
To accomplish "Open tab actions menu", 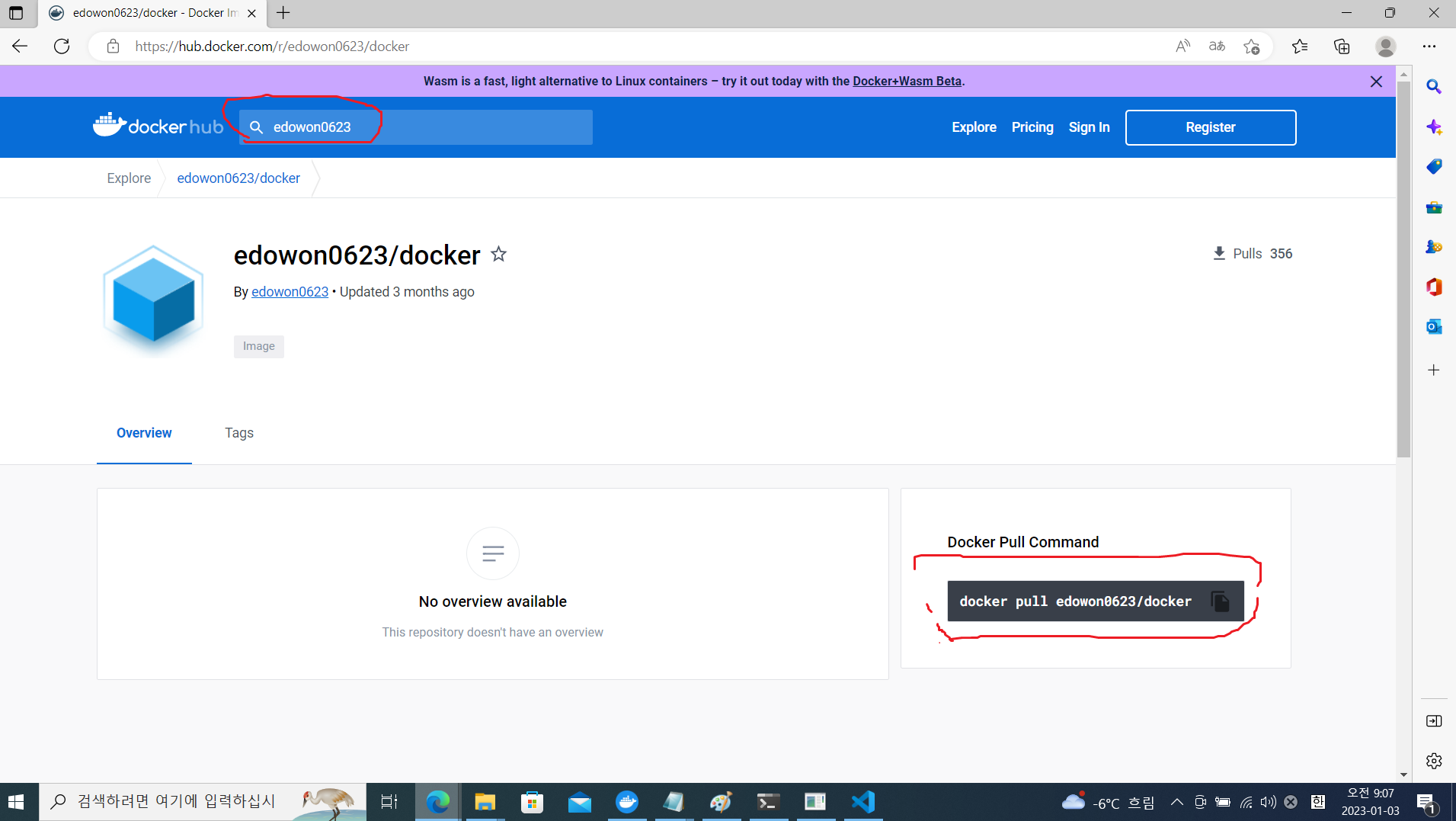I will click(x=16, y=13).
